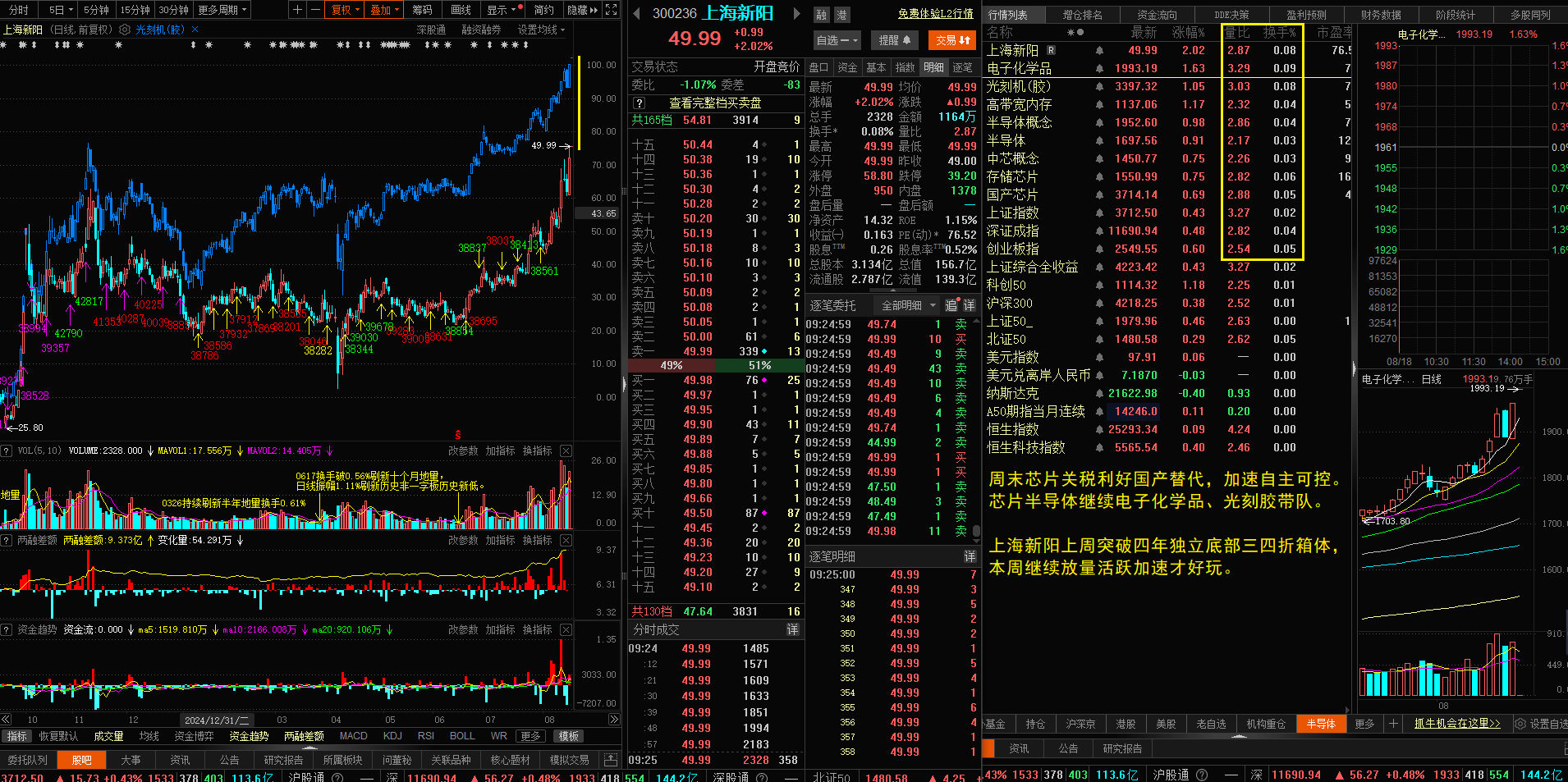Click the 融 margin badge
Image resolution: width=1568 pixels, height=782 pixels.
click(x=822, y=15)
